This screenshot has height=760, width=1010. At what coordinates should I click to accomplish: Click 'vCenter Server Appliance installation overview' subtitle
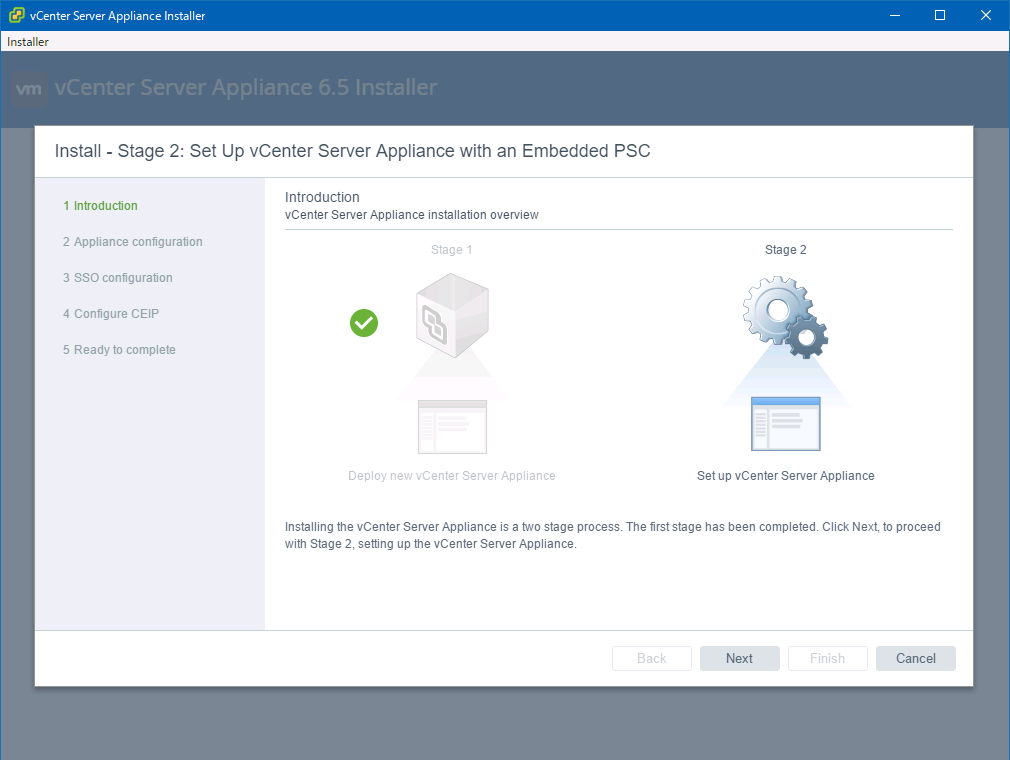click(412, 215)
